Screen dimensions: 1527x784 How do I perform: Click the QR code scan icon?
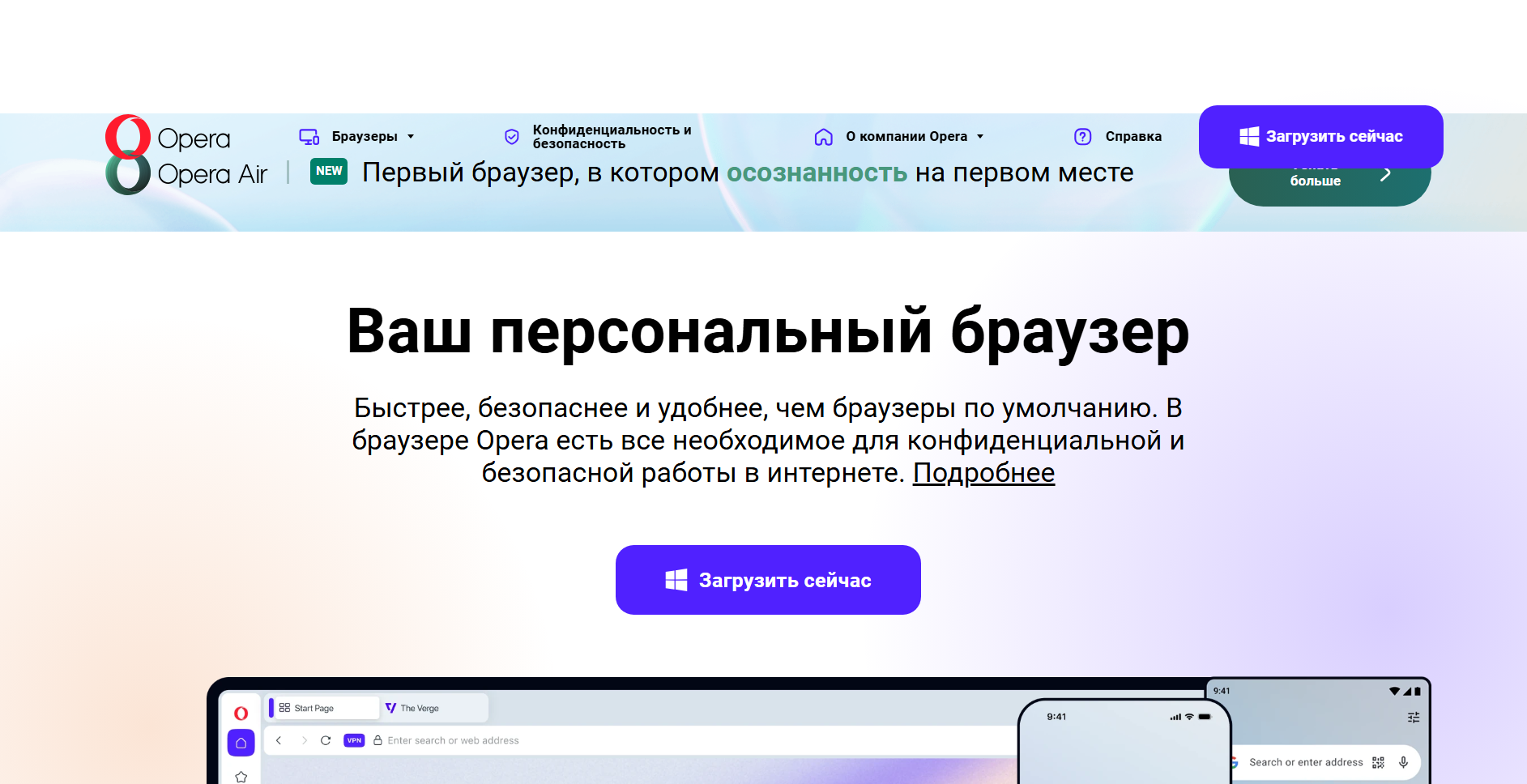pos(1378,762)
